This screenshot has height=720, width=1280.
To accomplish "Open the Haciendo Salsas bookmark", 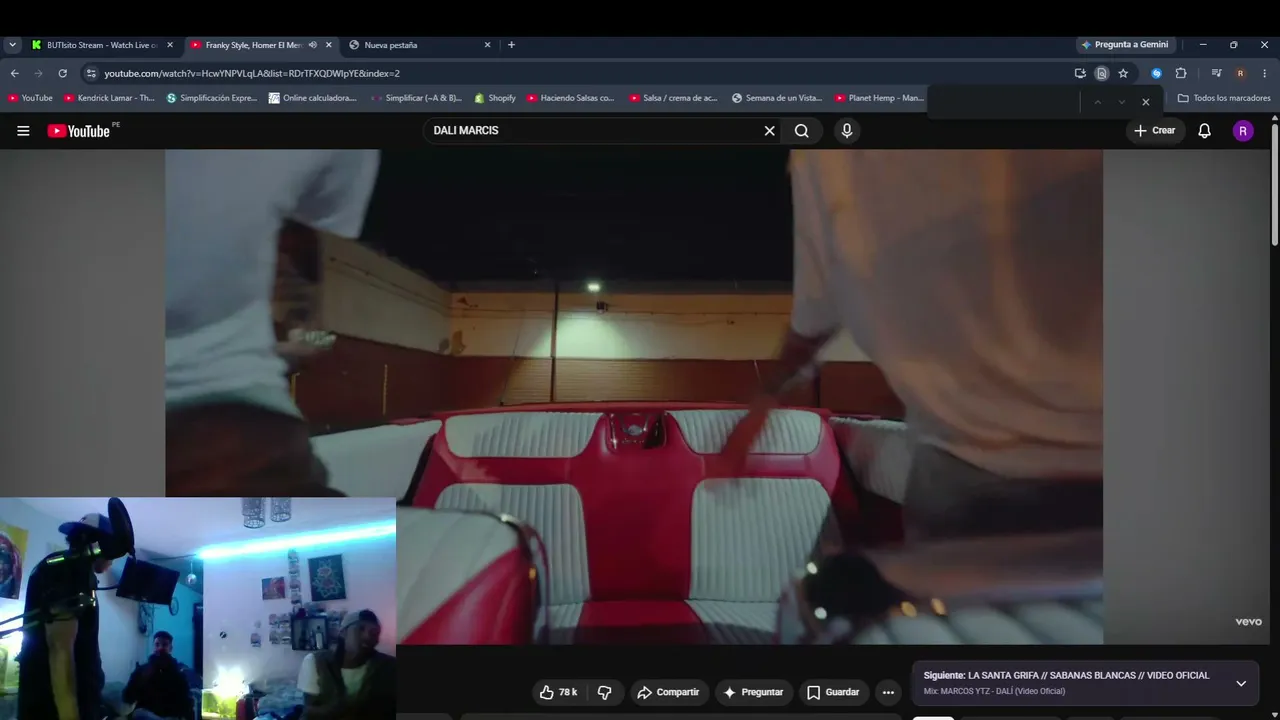I will tap(571, 98).
